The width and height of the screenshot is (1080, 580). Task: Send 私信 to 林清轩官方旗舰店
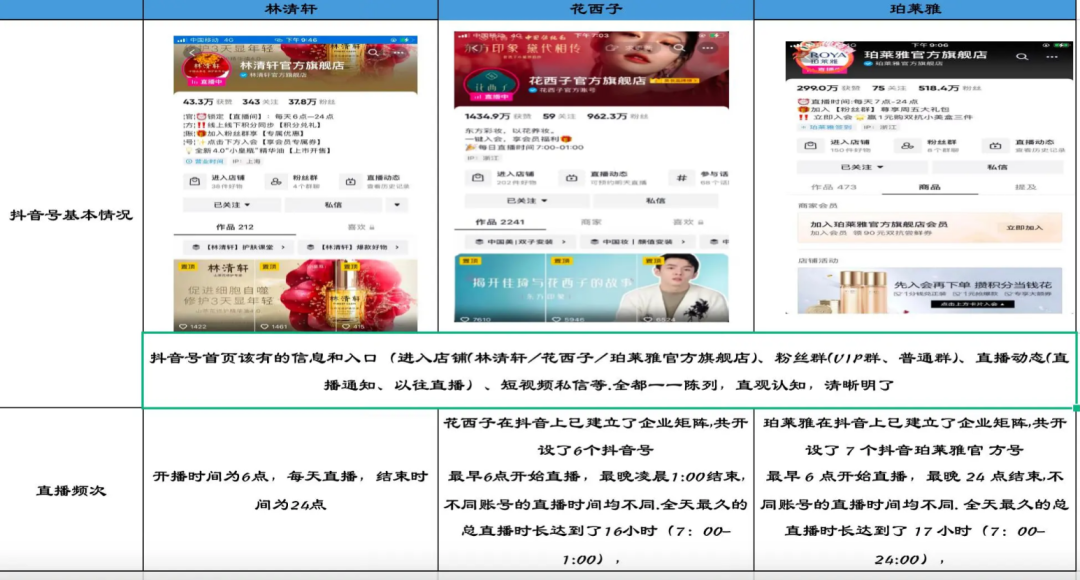(x=333, y=205)
